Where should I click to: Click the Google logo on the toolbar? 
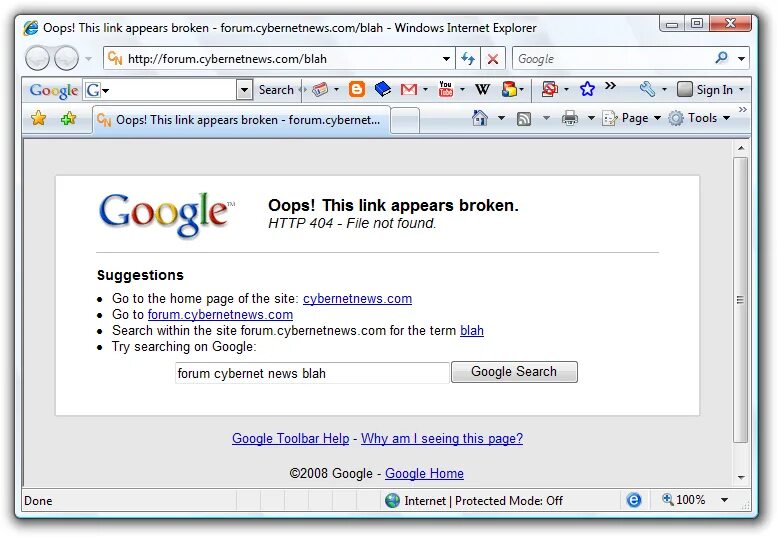pos(54,90)
